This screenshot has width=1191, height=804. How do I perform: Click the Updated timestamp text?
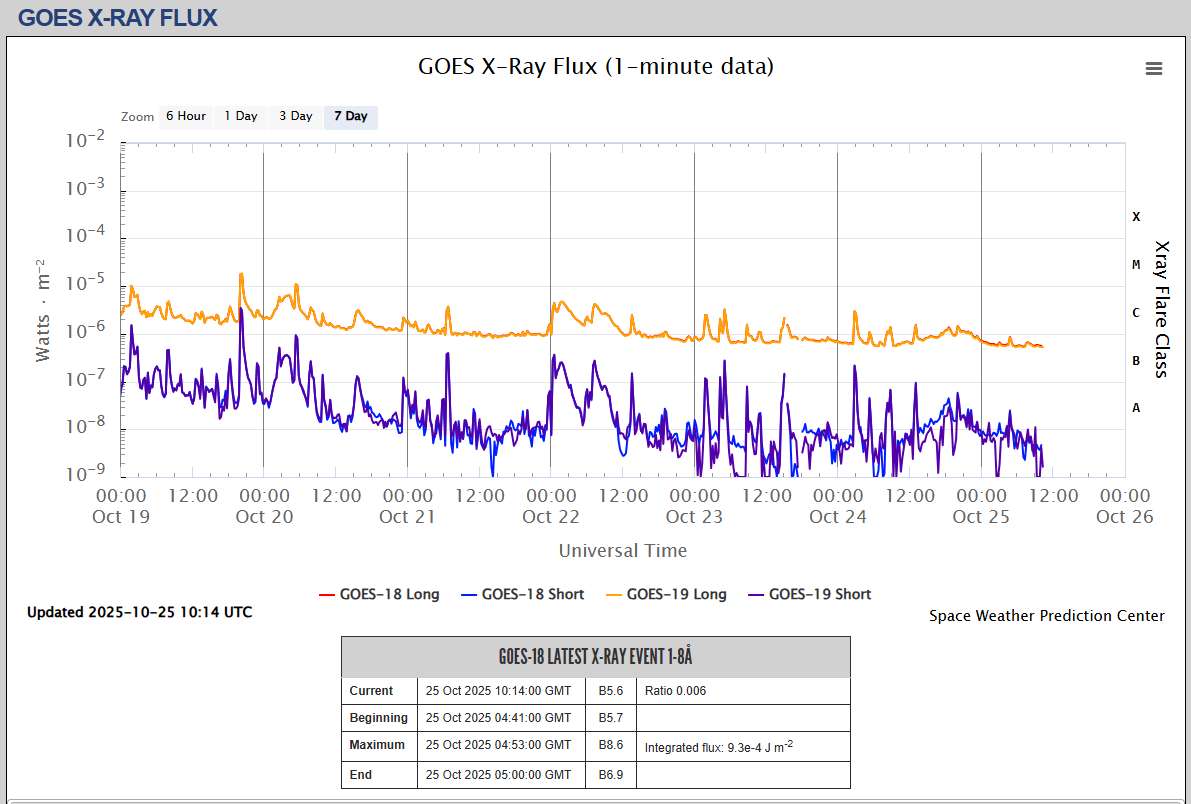click(139, 612)
